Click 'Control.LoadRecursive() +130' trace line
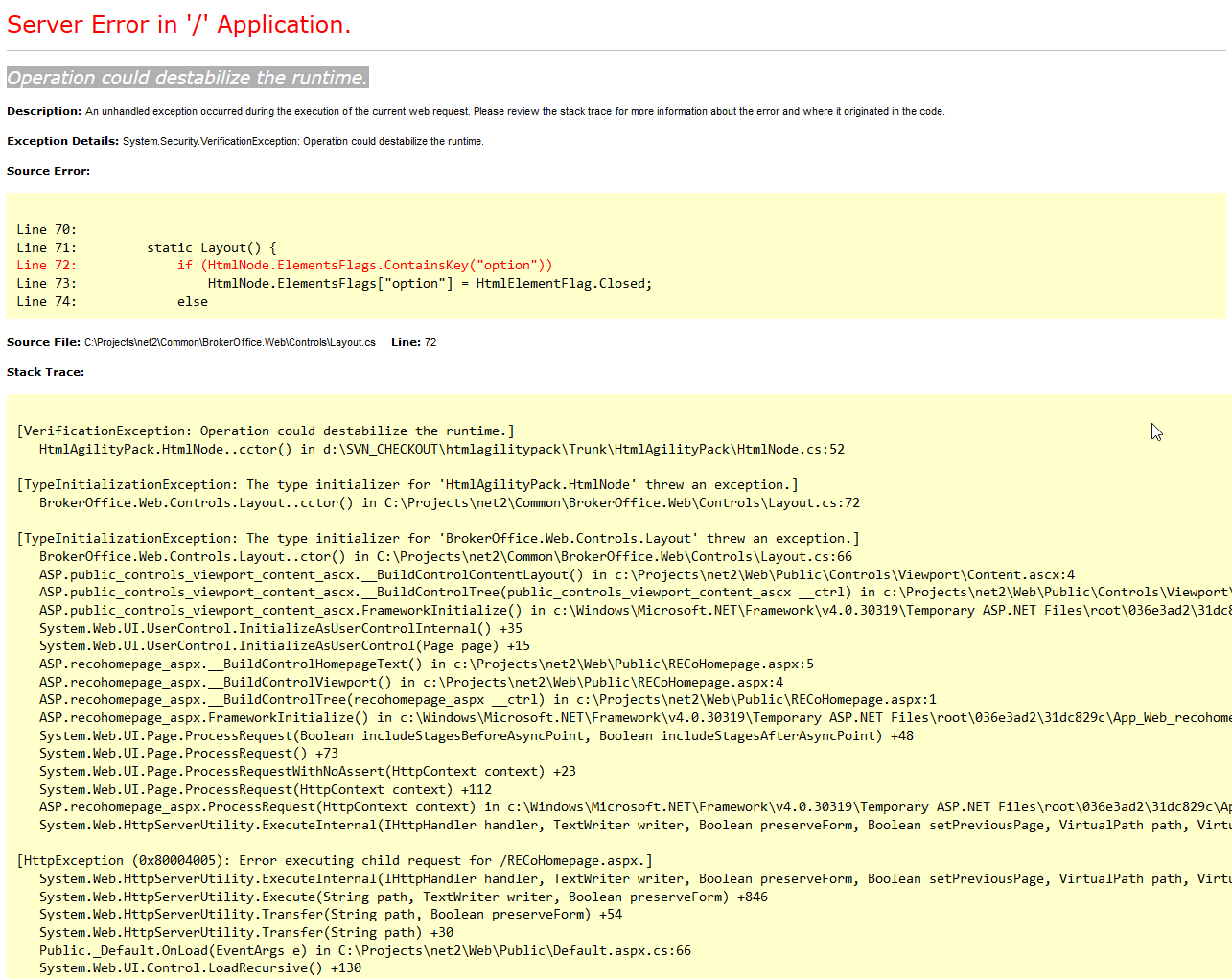 200,967
